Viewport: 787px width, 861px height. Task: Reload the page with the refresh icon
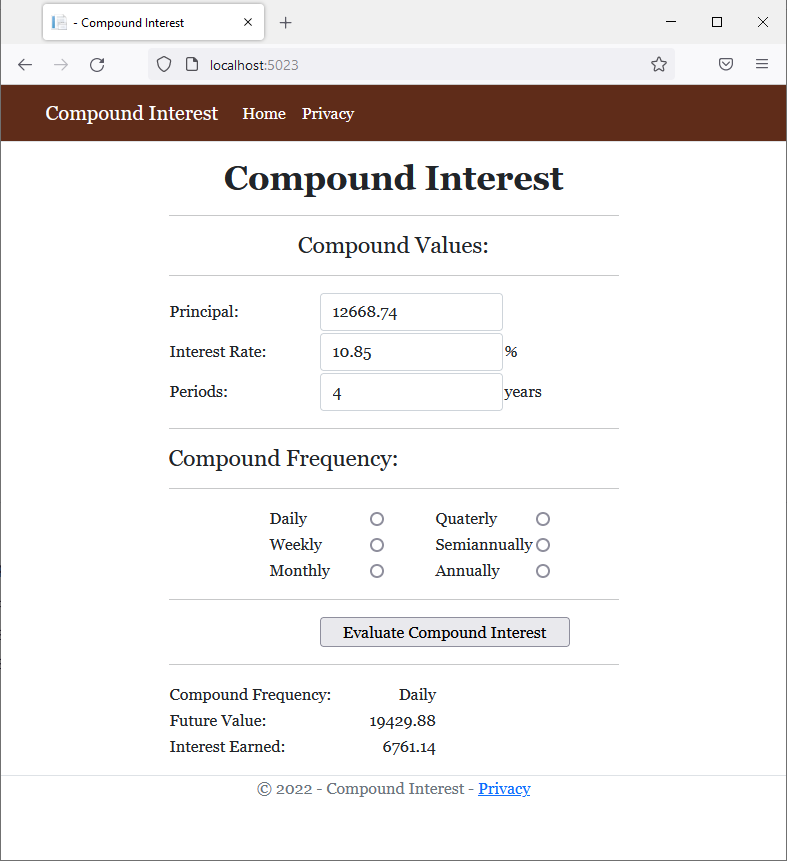[97, 65]
